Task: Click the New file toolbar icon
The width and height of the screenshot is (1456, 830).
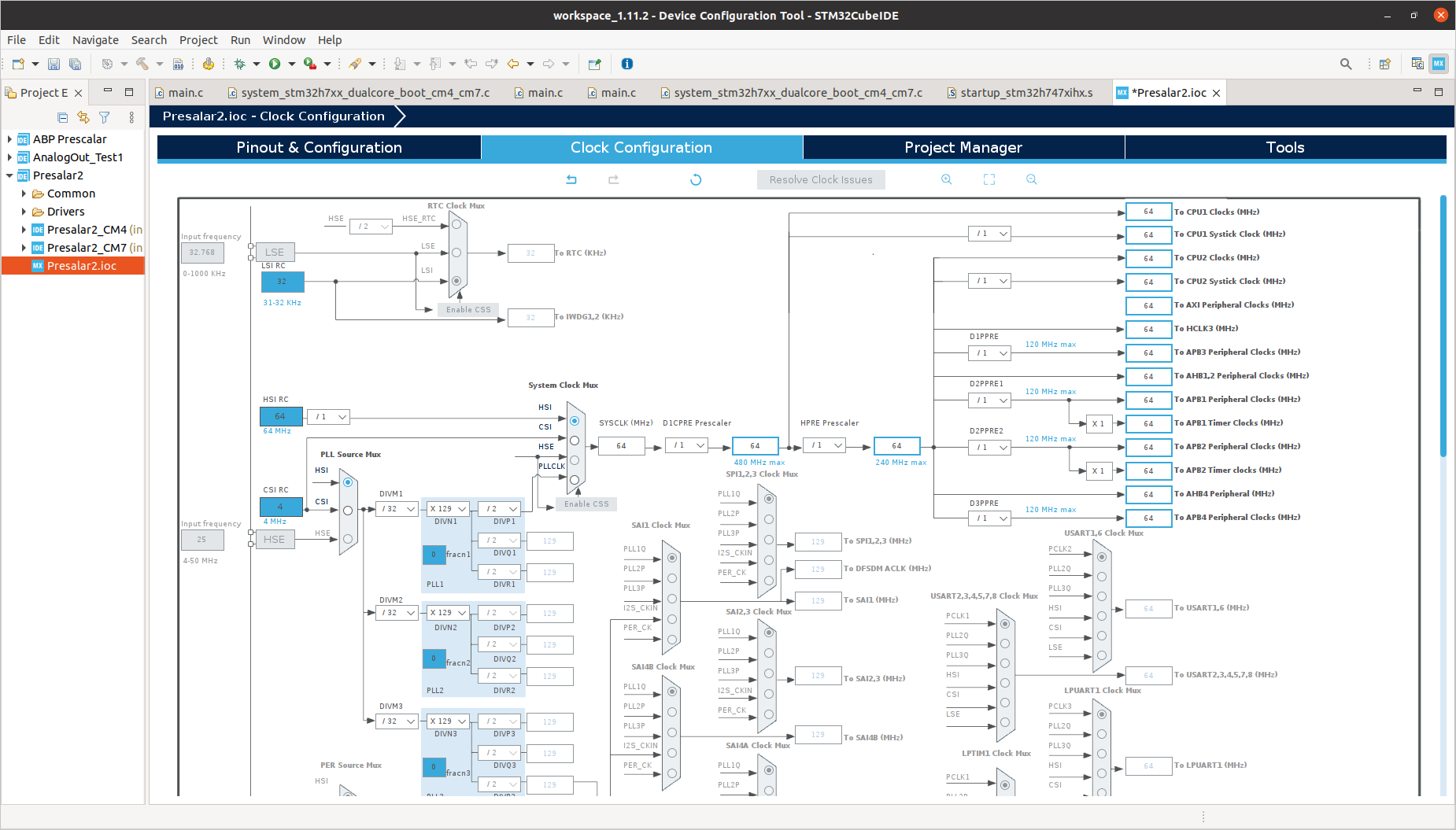Action: [18, 64]
